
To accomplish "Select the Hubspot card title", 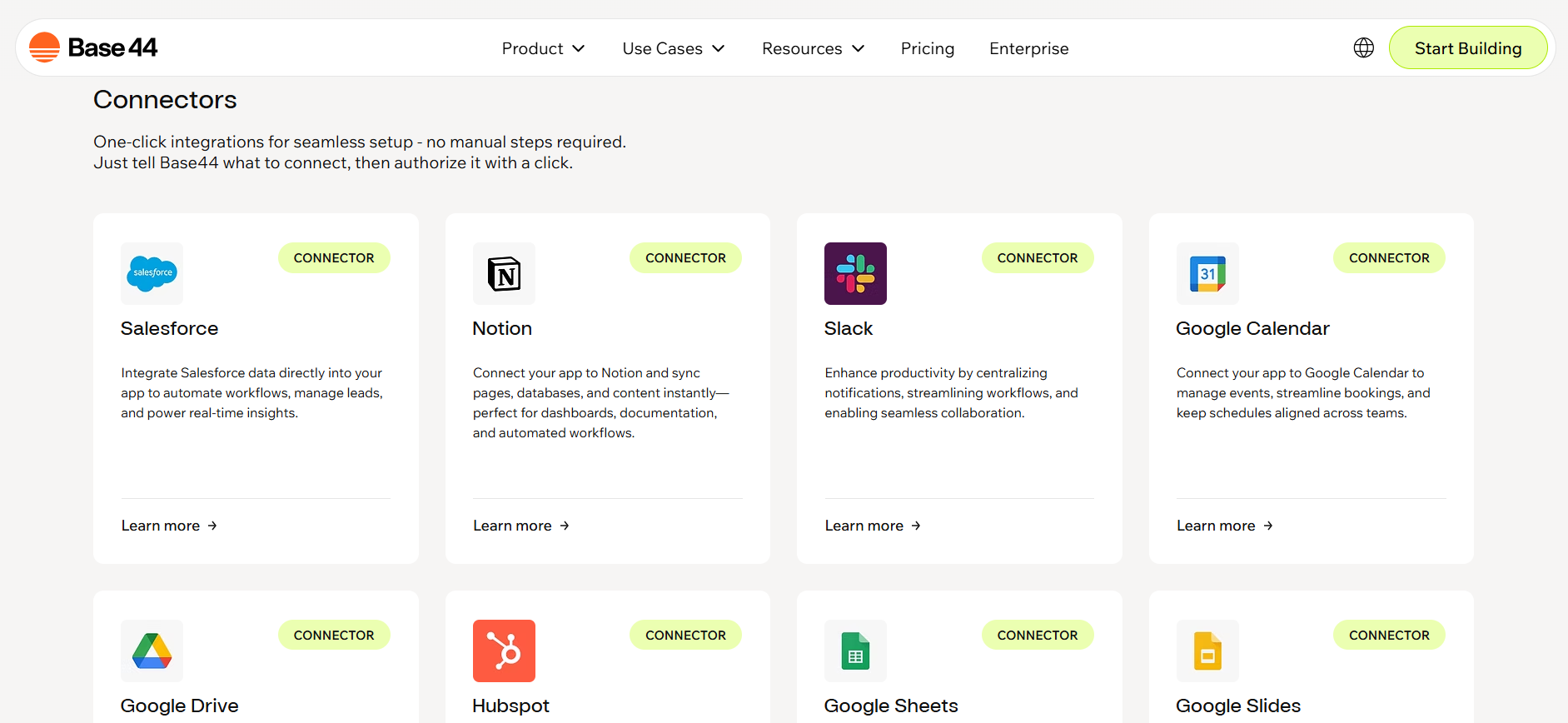I will point(510,706).
